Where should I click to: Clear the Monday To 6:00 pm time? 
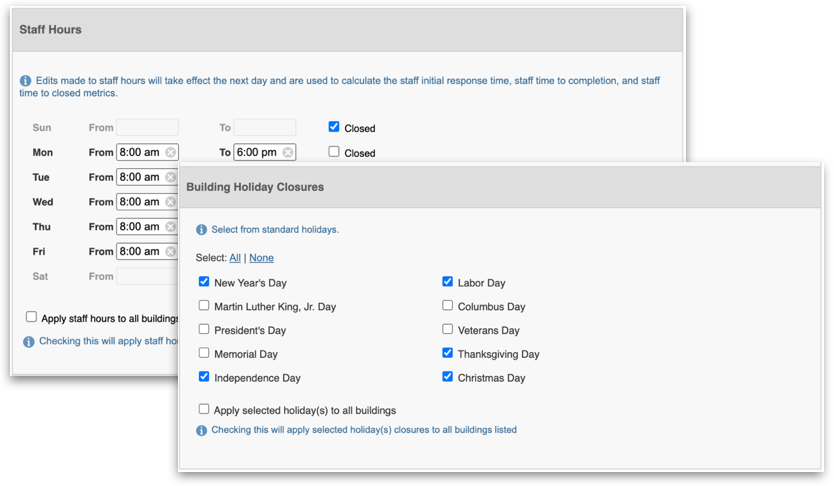pos(288,153)
